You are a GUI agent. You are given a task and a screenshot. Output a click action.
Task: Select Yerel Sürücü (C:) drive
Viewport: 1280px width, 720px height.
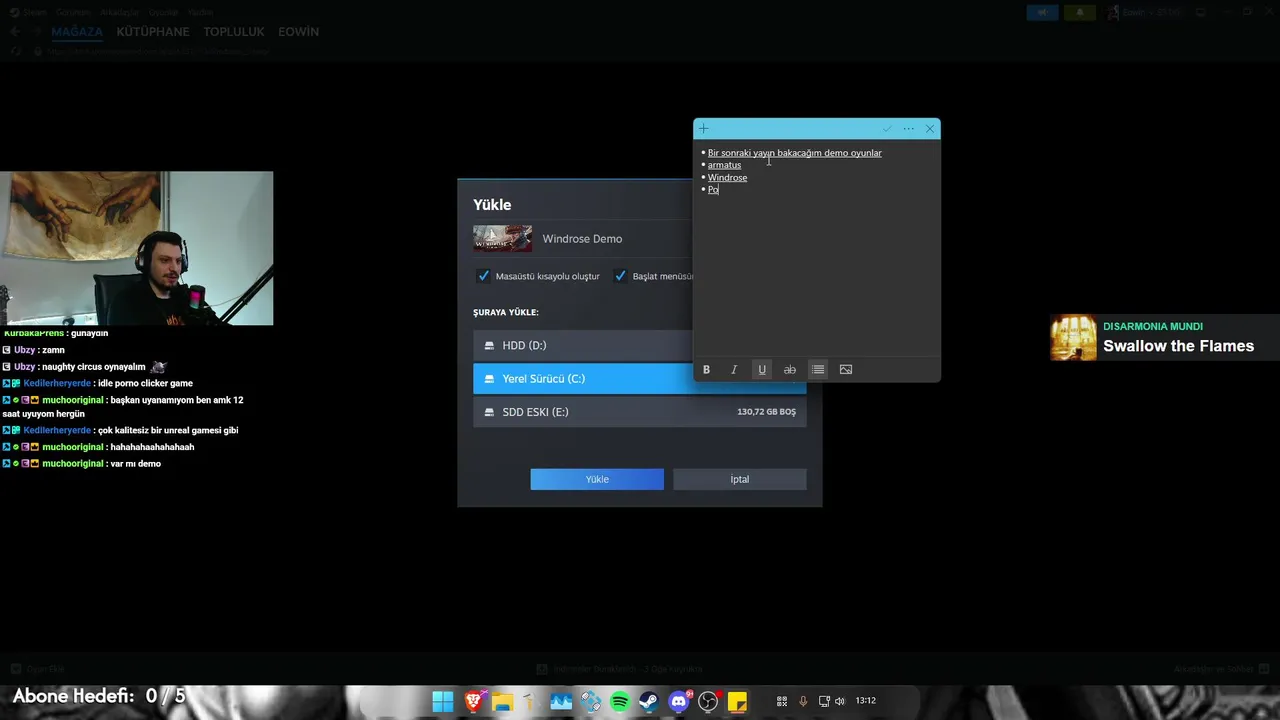[639, 379]
